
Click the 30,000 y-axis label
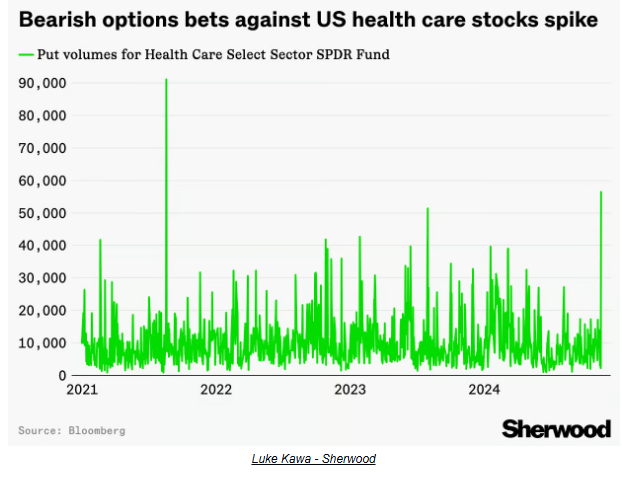43,278
